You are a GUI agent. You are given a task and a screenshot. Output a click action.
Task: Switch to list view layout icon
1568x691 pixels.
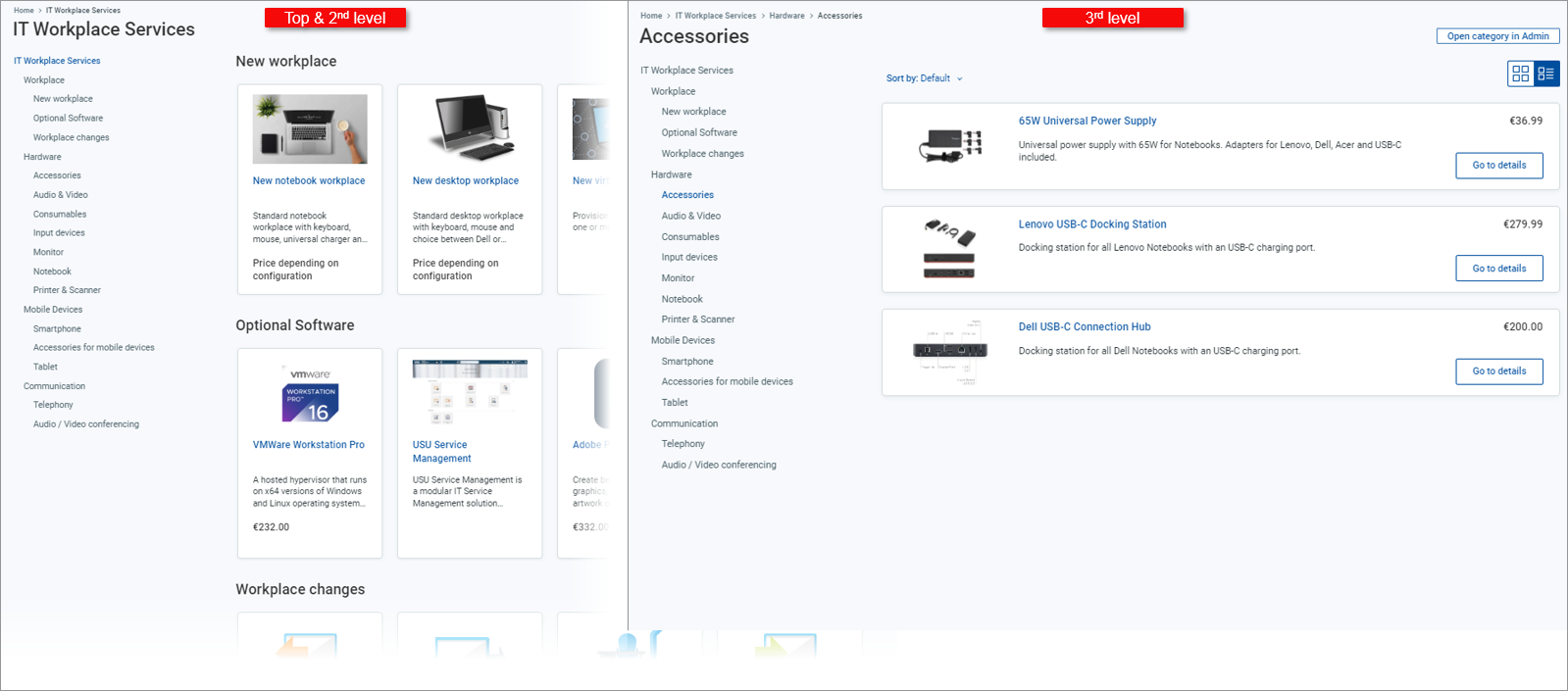pyautogui.click(x=1546, y=74)
